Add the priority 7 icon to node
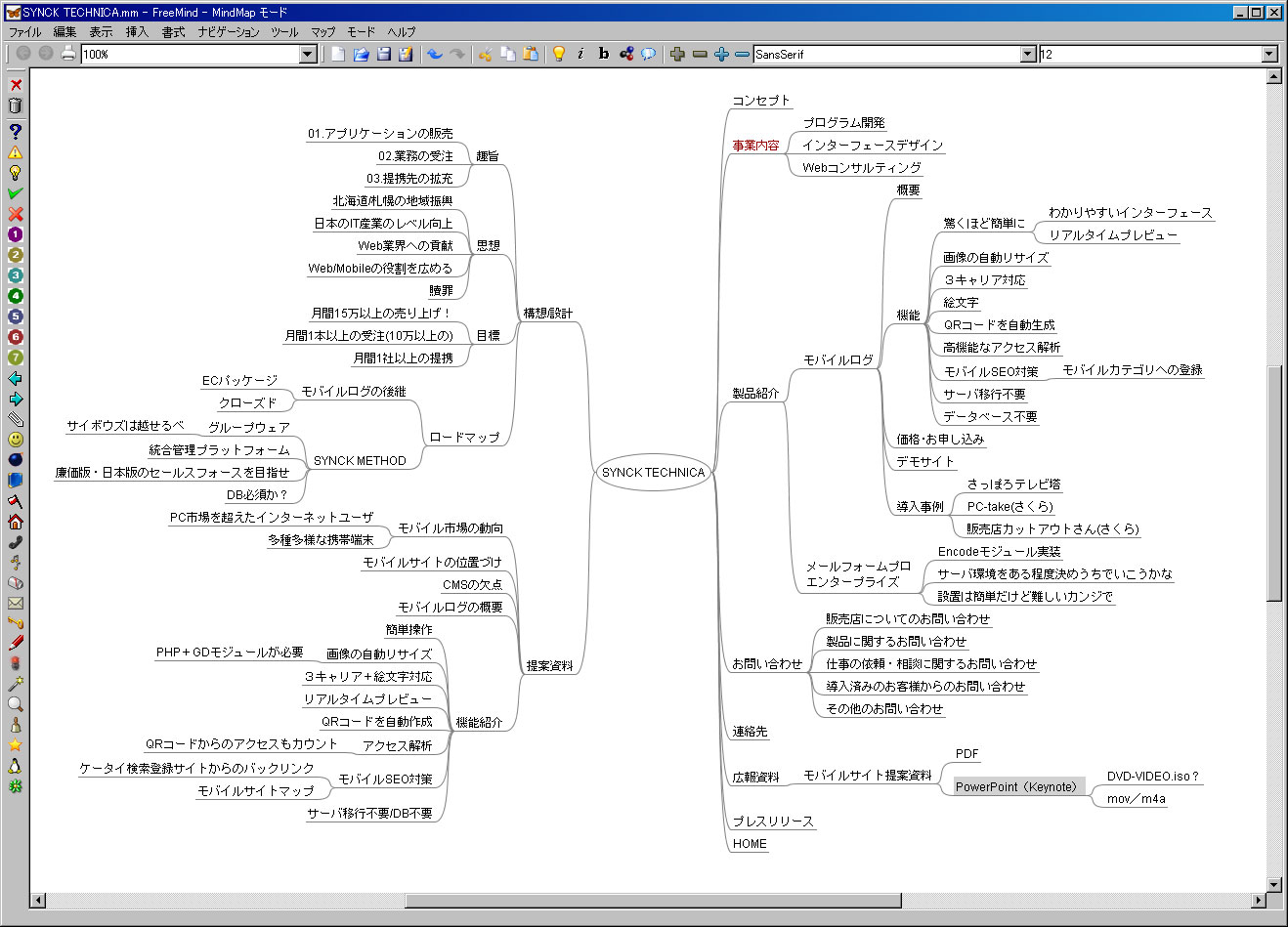This screenshot has height=927, width=1288. click(x=16, y=358)
